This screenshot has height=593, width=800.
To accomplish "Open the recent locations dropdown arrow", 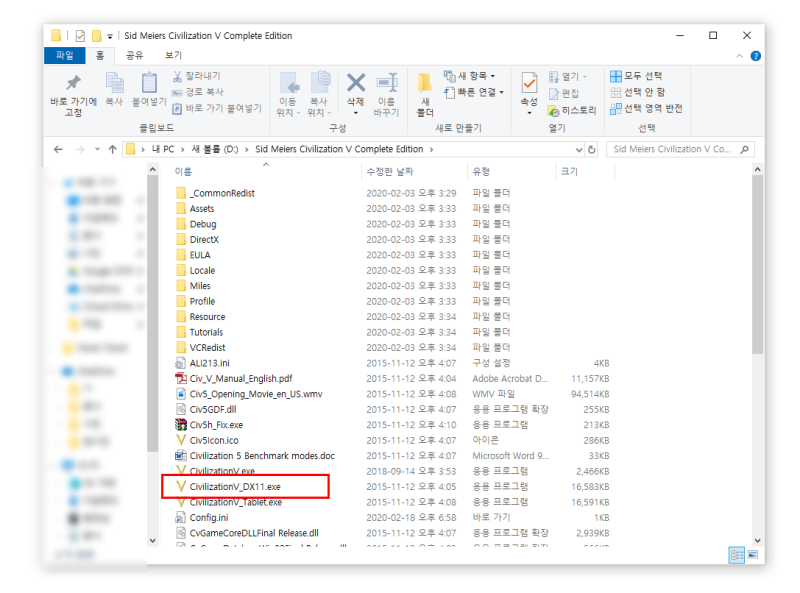I will click(97, 150).
